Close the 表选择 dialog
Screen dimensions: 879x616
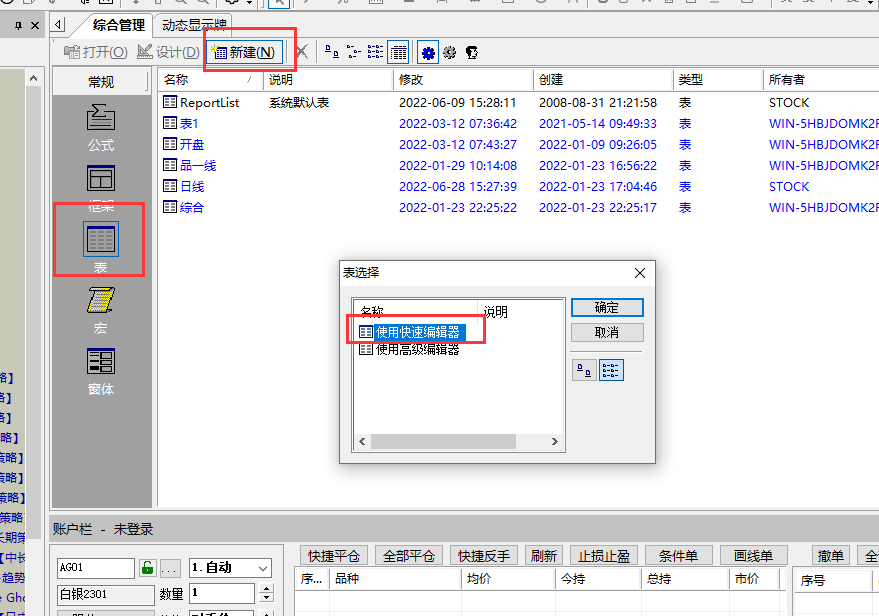click(640, 273)
